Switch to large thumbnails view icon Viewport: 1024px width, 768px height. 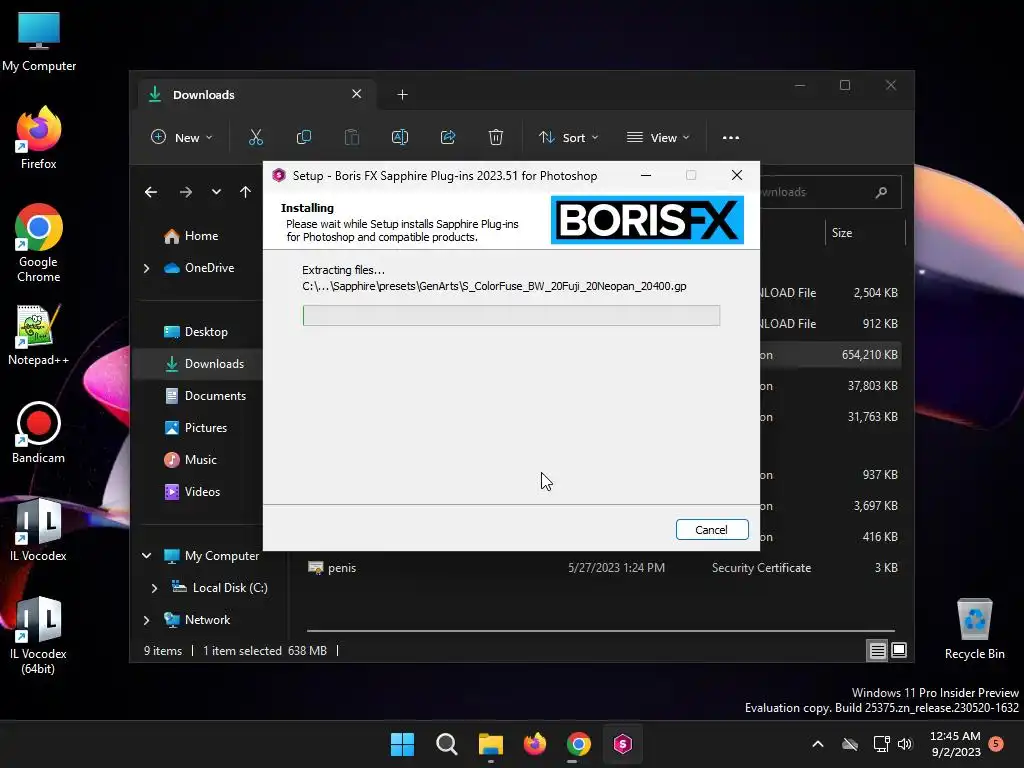coord(899,650)
